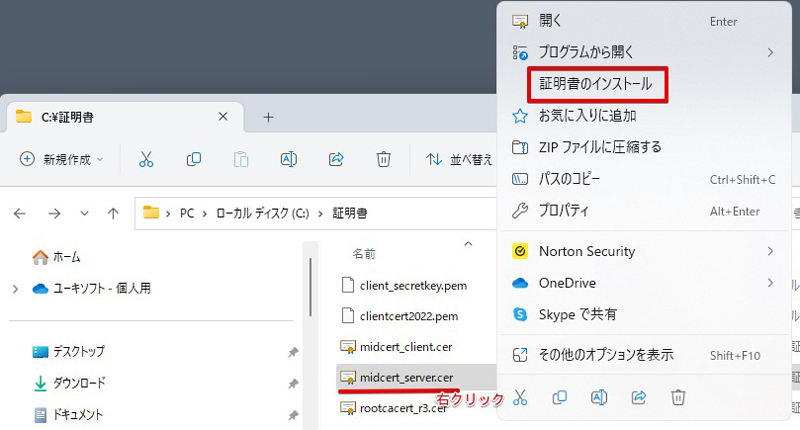
Task: Select ZIP ファイルに圧縮する entry
Action: tap(600, 147)
